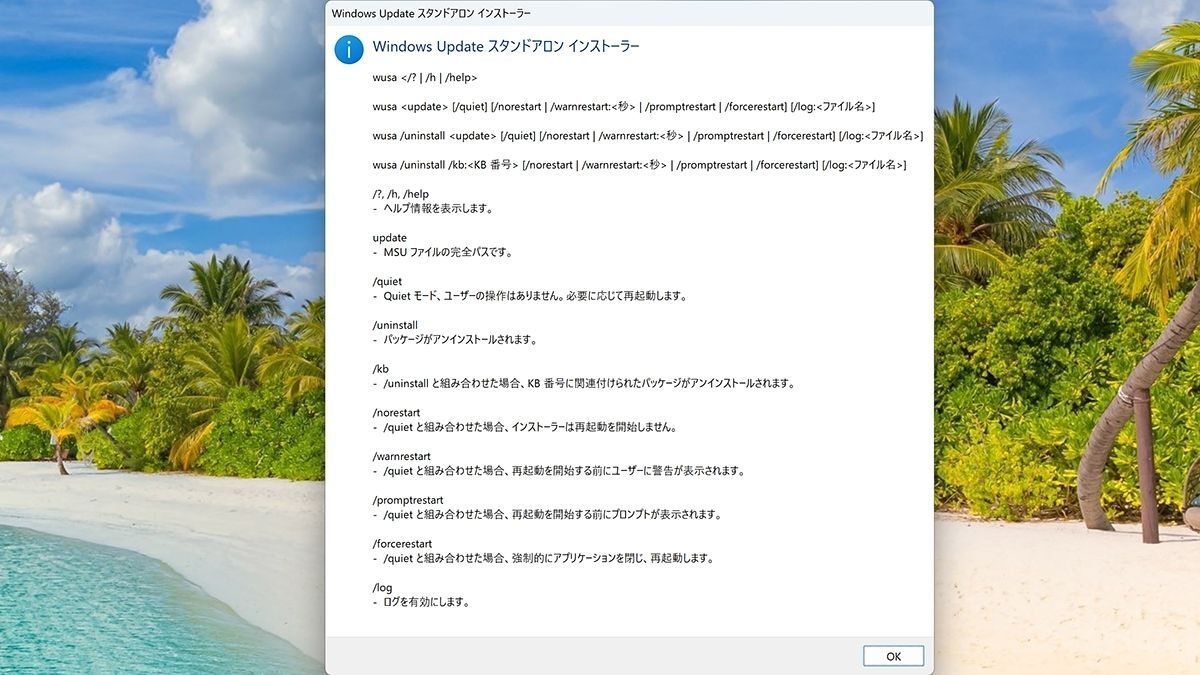Click the '/forcerestart' option label

click(402, 543)
